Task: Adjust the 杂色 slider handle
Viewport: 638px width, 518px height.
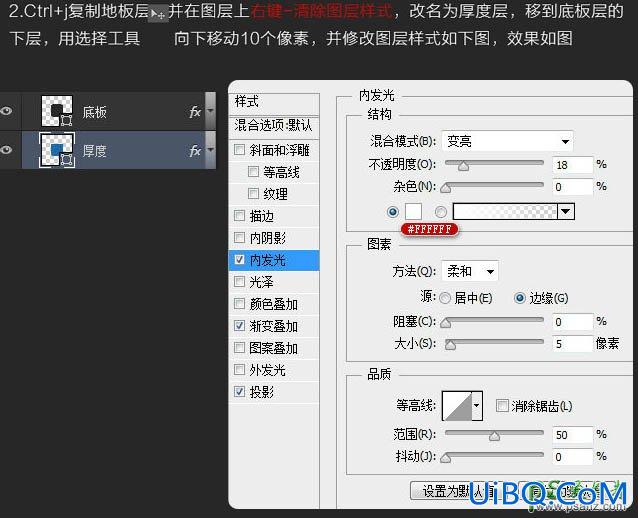Action: pyautogui.click(x=446, y=188)
